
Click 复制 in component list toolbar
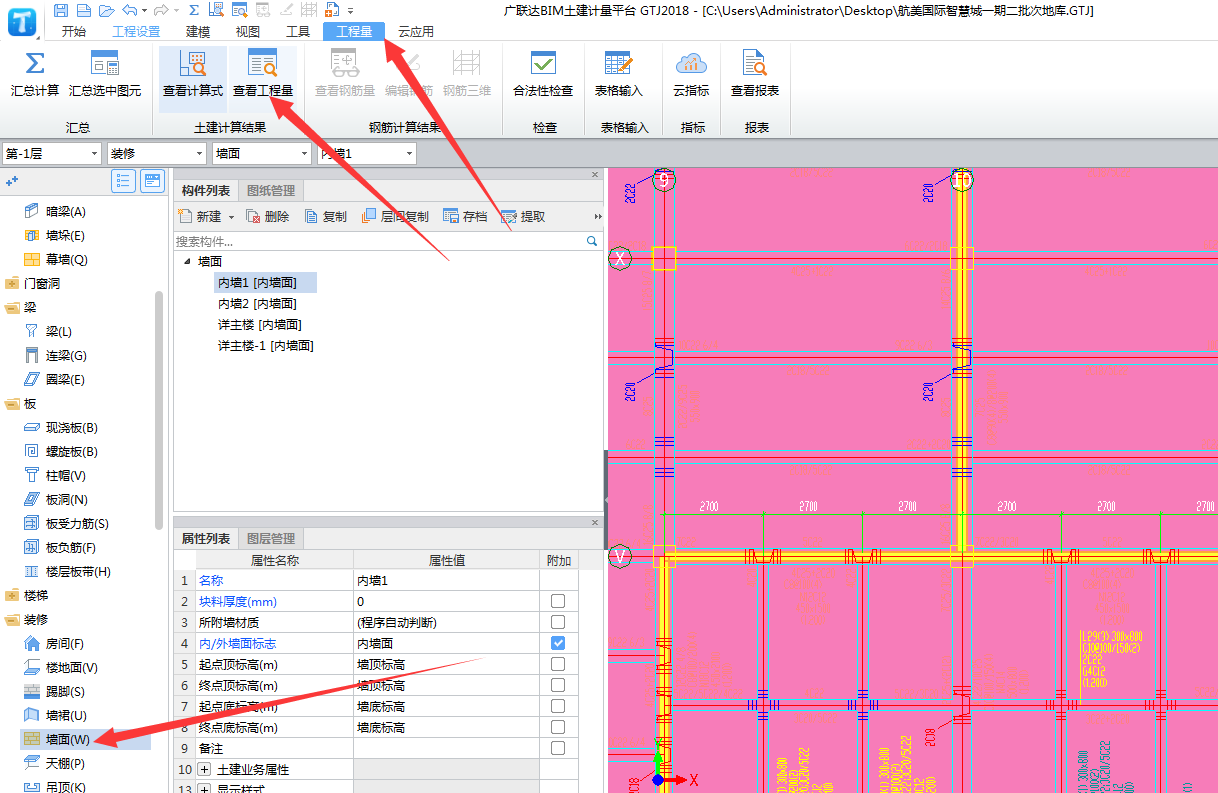point(326,216)
